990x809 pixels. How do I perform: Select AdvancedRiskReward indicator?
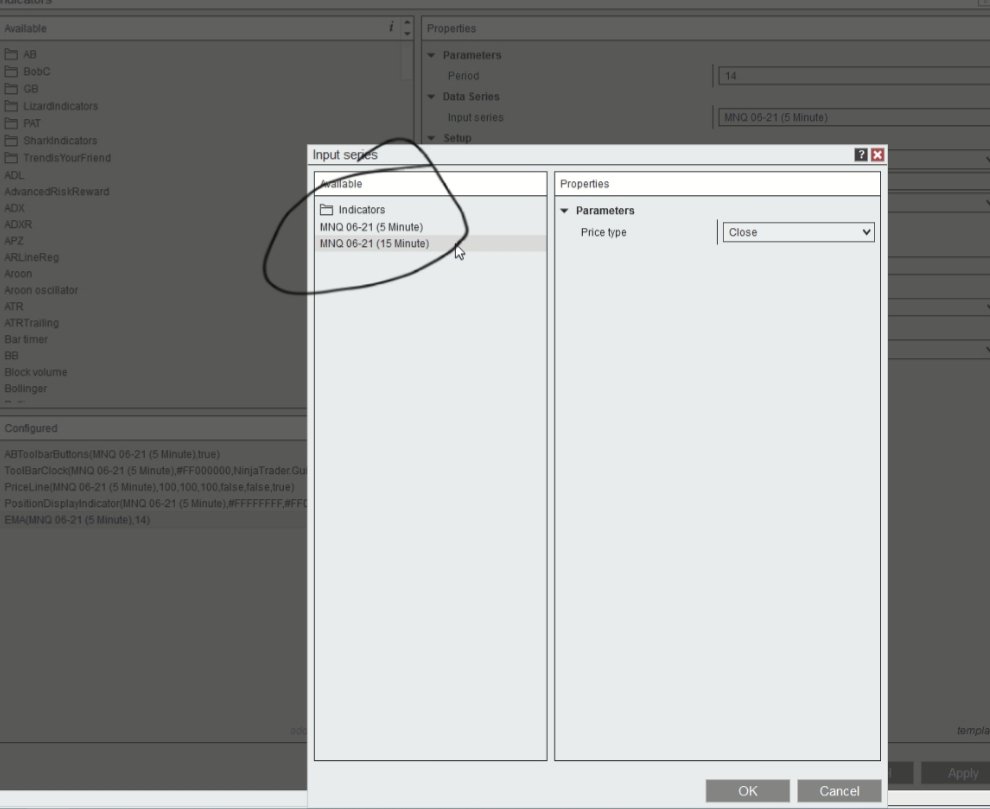57,191
